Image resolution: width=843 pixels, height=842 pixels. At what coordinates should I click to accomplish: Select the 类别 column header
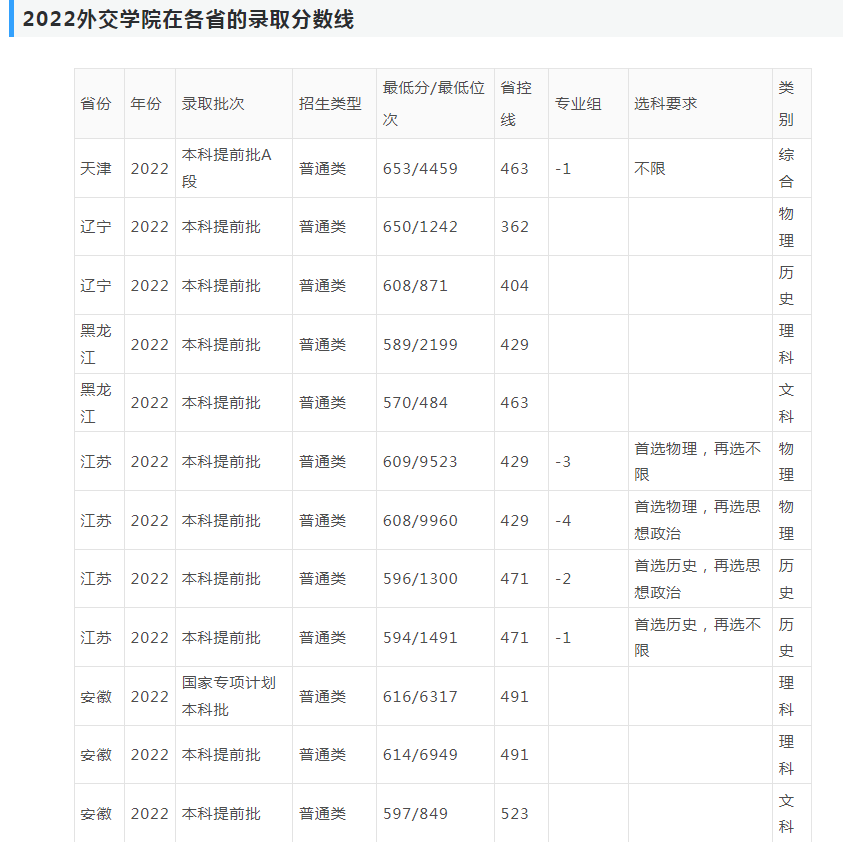tap(789, 103)
